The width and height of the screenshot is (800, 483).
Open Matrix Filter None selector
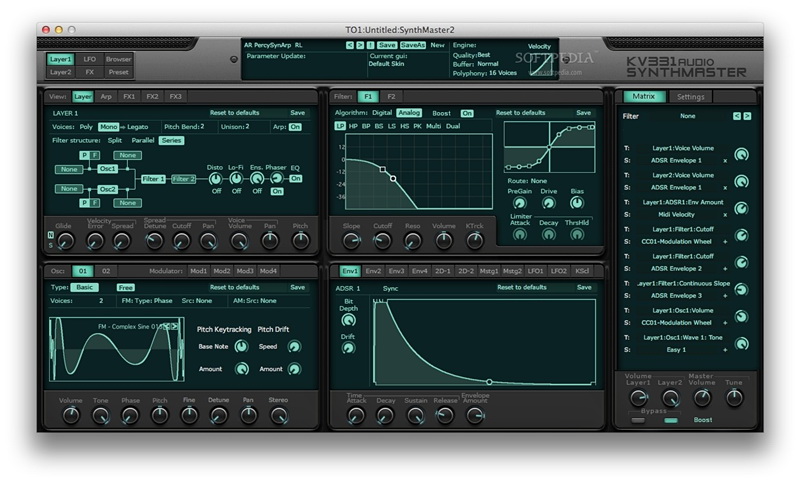pyautogui.click(x=687, y=116)
